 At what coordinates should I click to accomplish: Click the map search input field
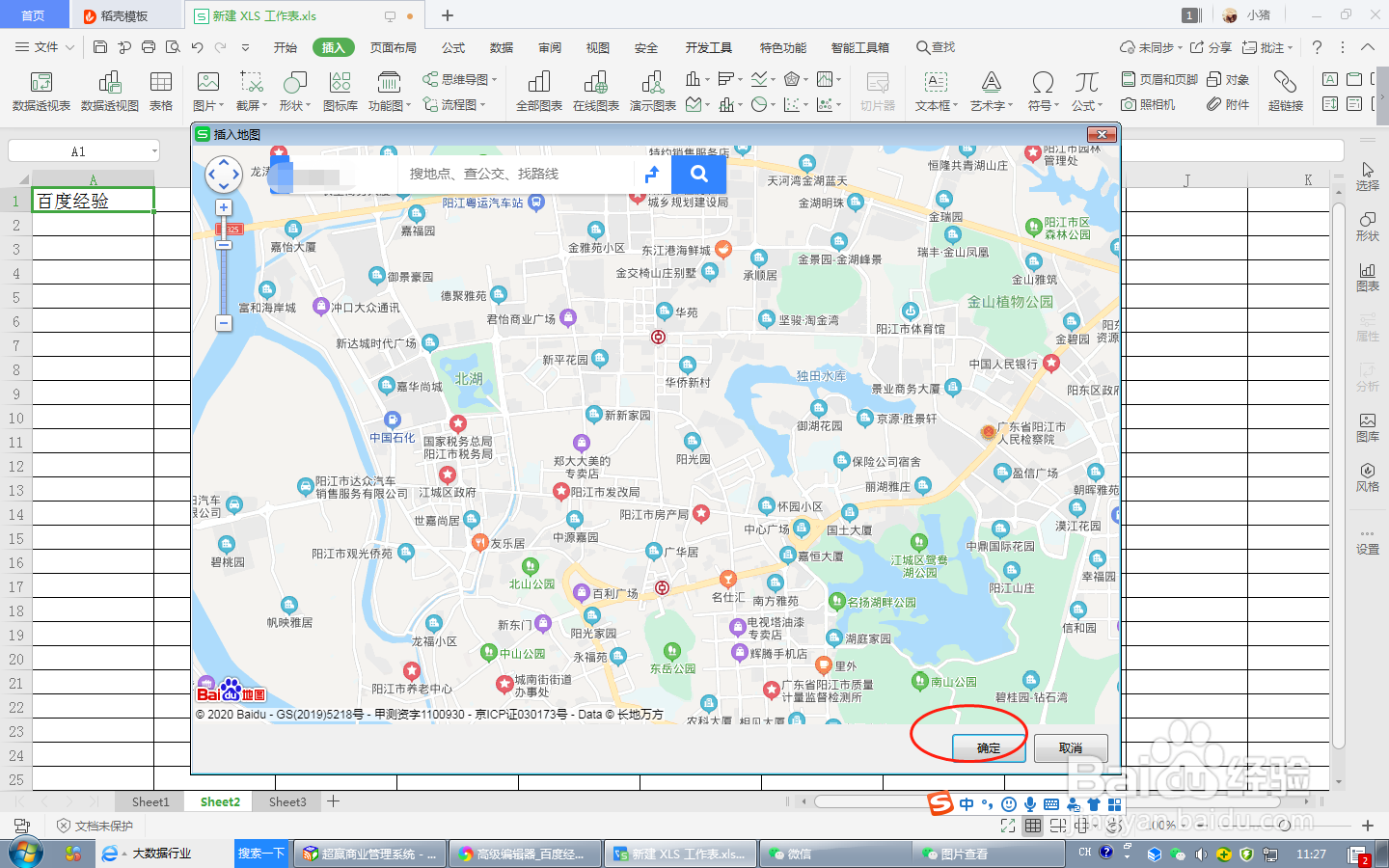tap(516, 174)
